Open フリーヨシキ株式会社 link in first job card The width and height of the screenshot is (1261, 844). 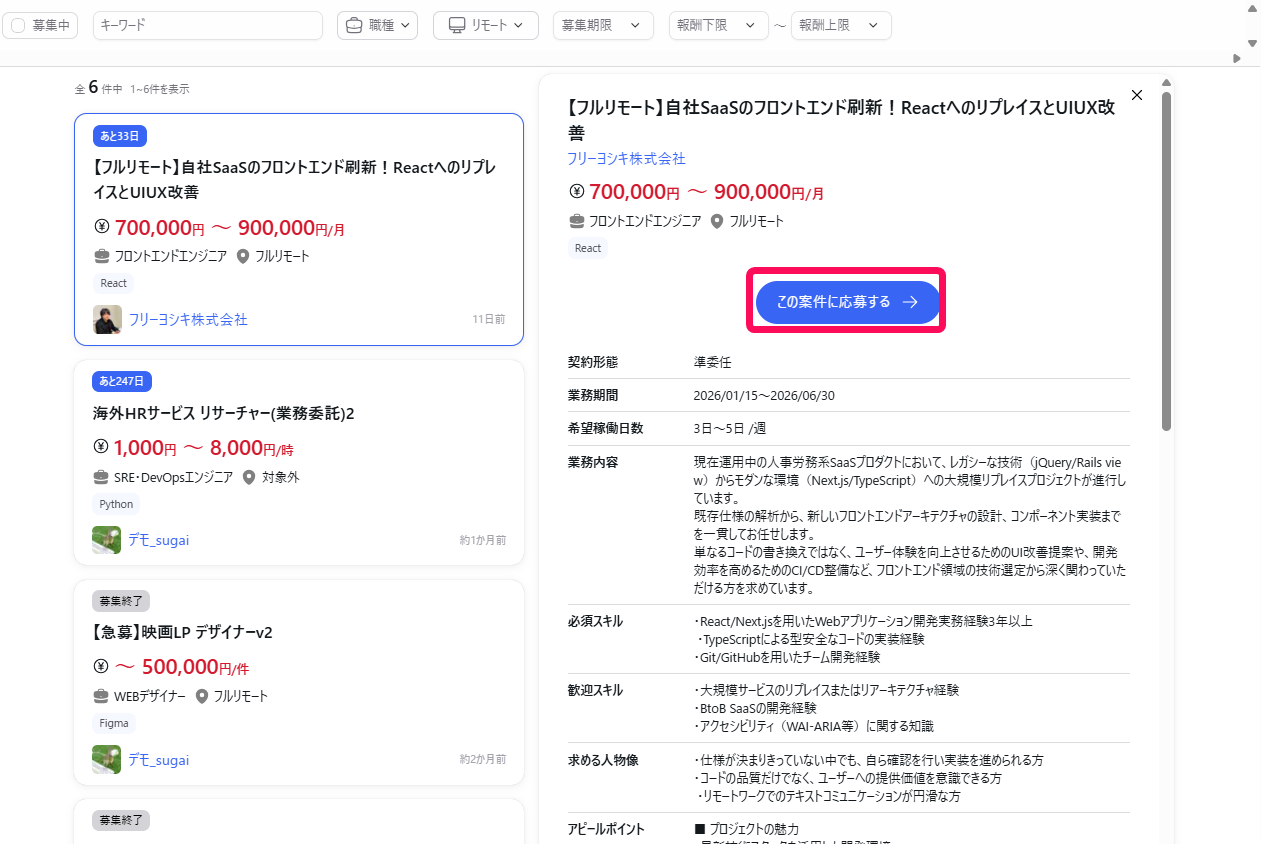tap(188, 320)
